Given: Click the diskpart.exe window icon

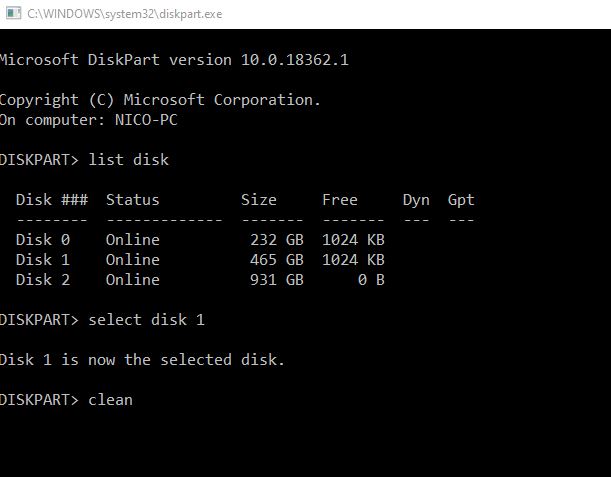Looking at the screenshot, I should [13, 13].
